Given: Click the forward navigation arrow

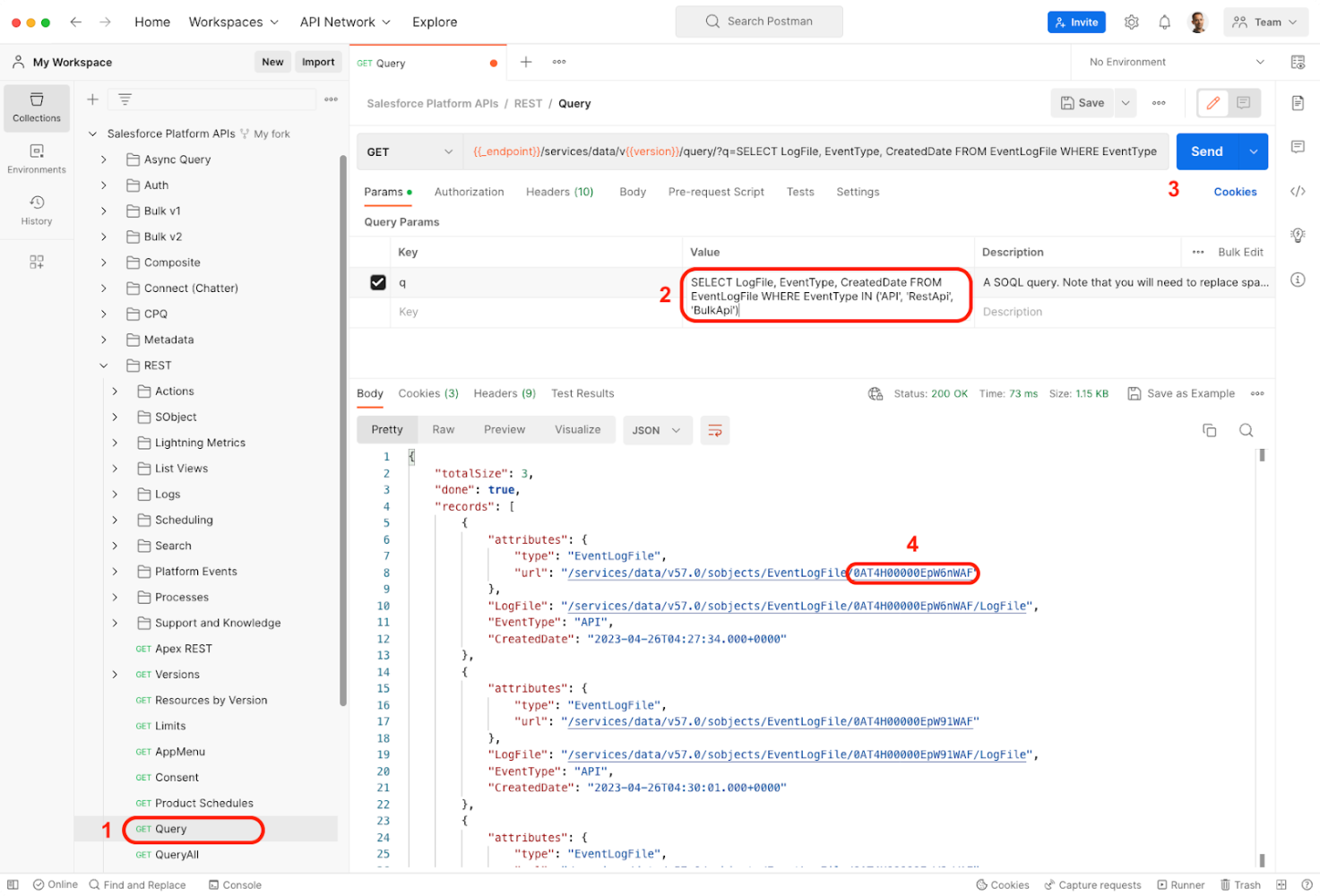Looking at the screenshot, I should 106,22.
